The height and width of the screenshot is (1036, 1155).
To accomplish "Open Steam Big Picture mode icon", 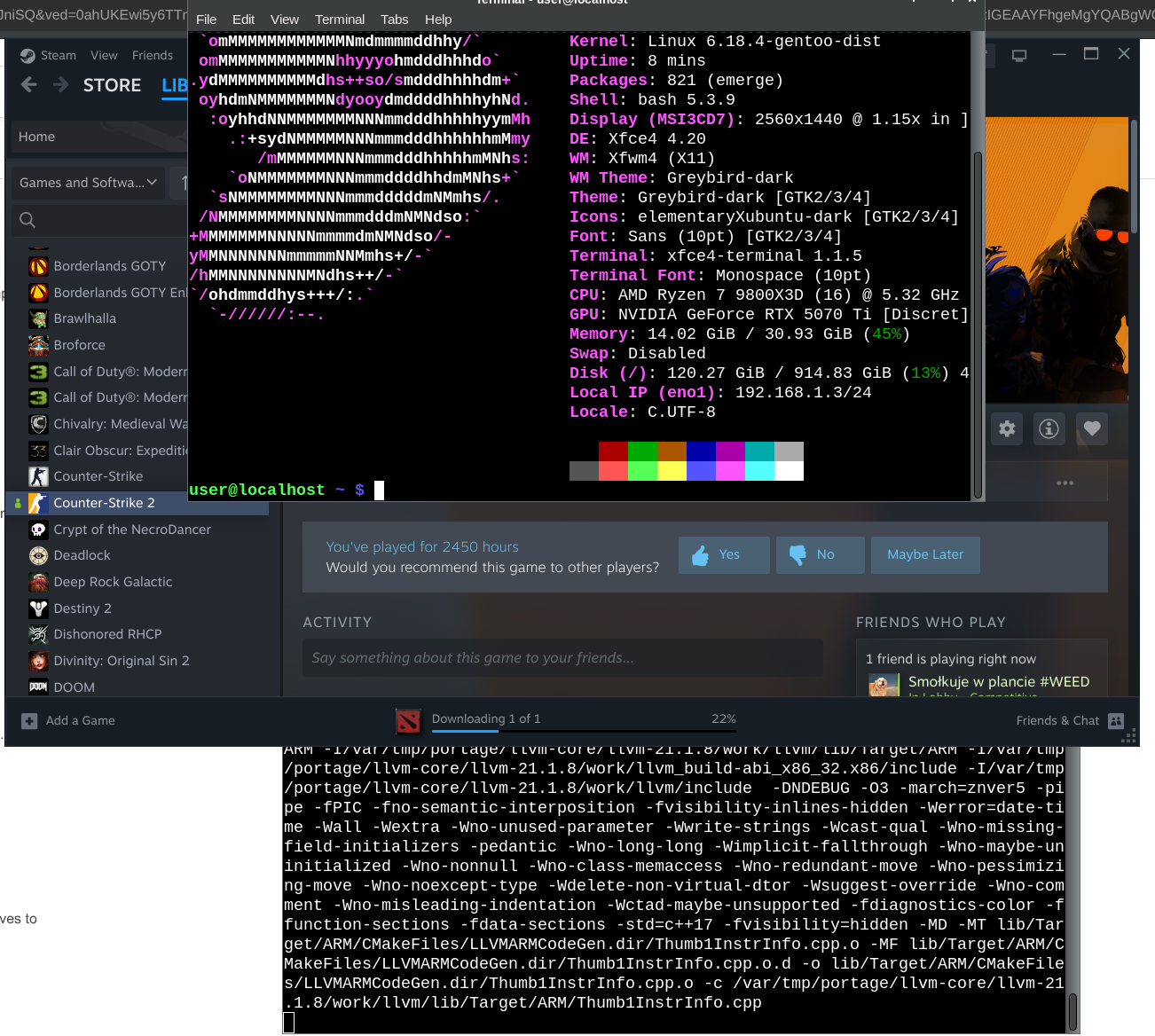I will pos(1019,55).
